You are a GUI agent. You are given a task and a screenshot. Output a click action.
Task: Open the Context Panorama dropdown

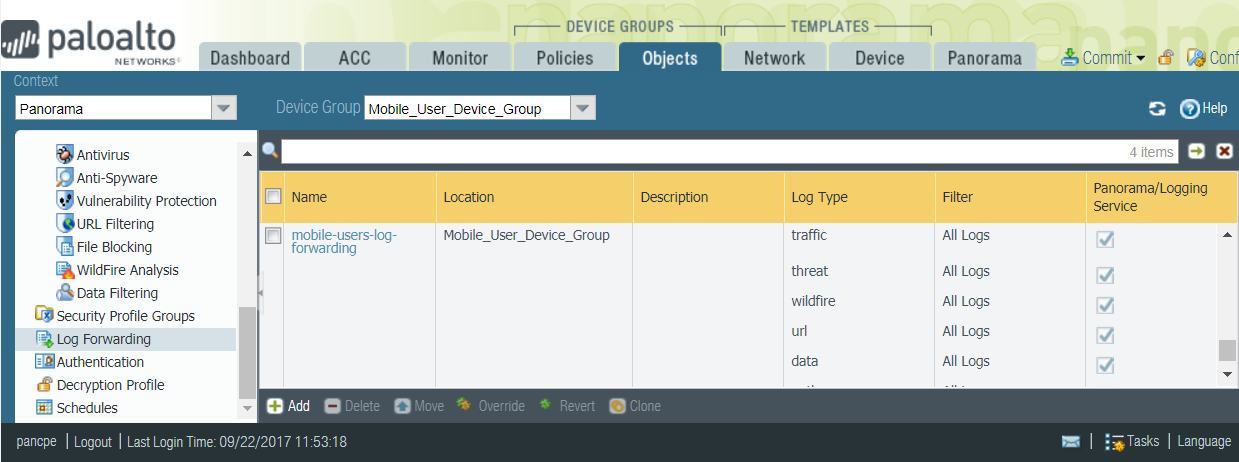224,108
